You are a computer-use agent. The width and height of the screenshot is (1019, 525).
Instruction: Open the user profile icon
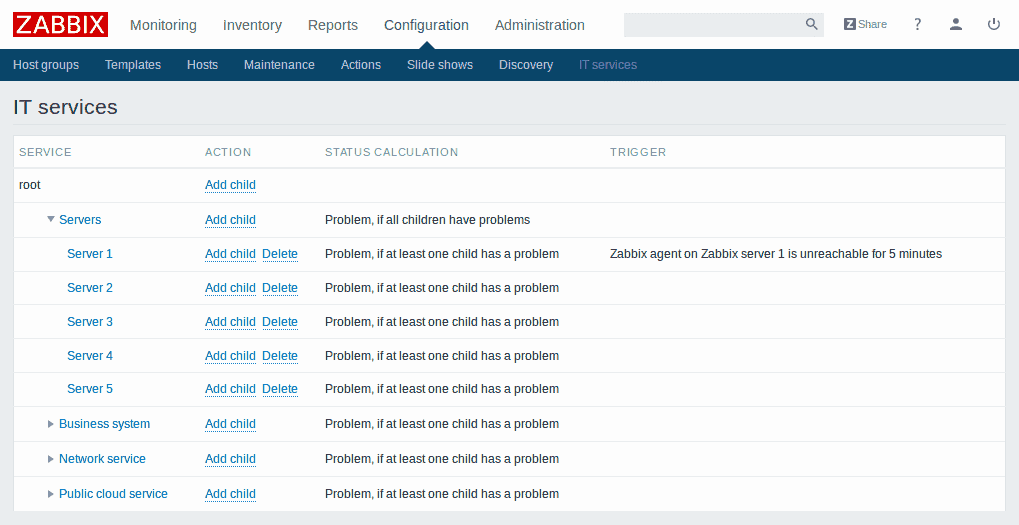point(956,25)
